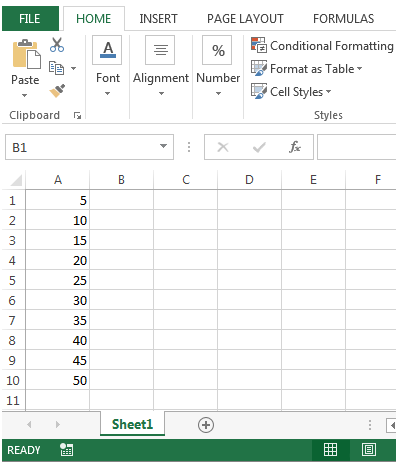
Task: Expand the Name Box dropdown arrow
Action: (163, 147)
